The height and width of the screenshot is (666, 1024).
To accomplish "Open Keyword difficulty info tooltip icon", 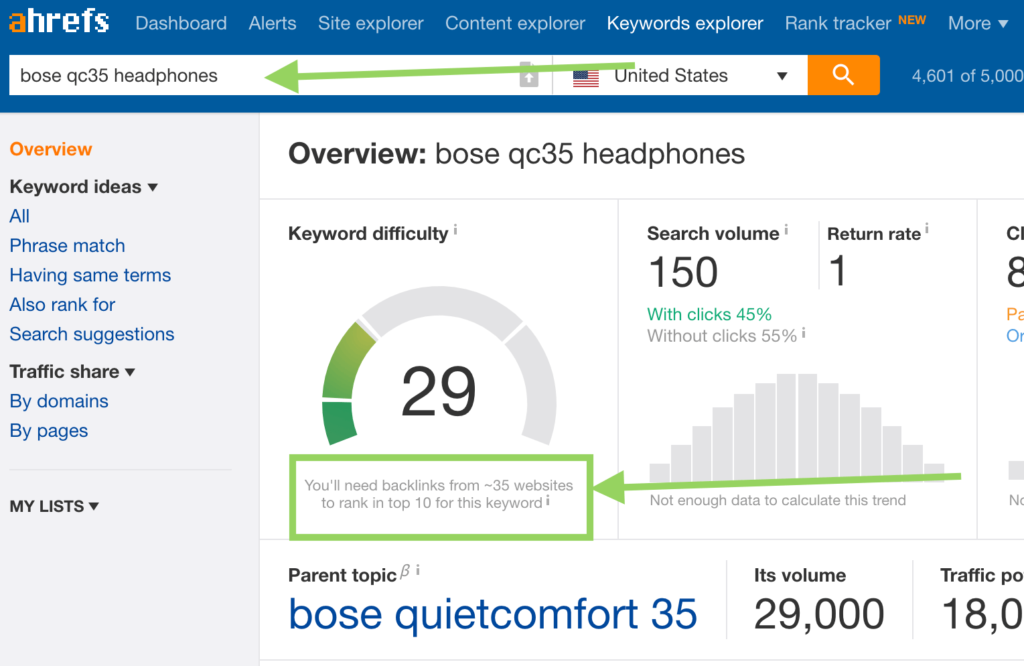I will click(455, 230).
